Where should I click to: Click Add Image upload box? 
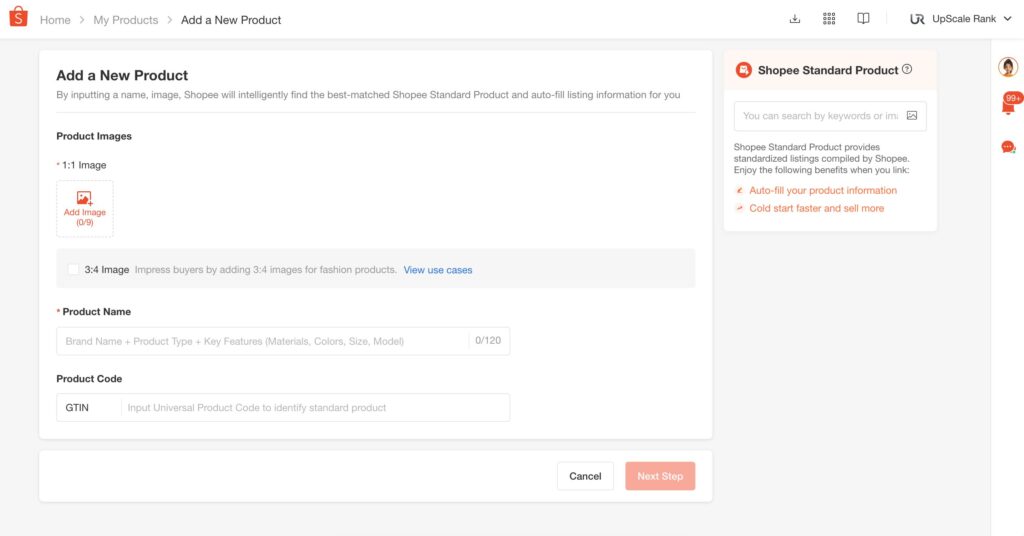pos(85,209)
